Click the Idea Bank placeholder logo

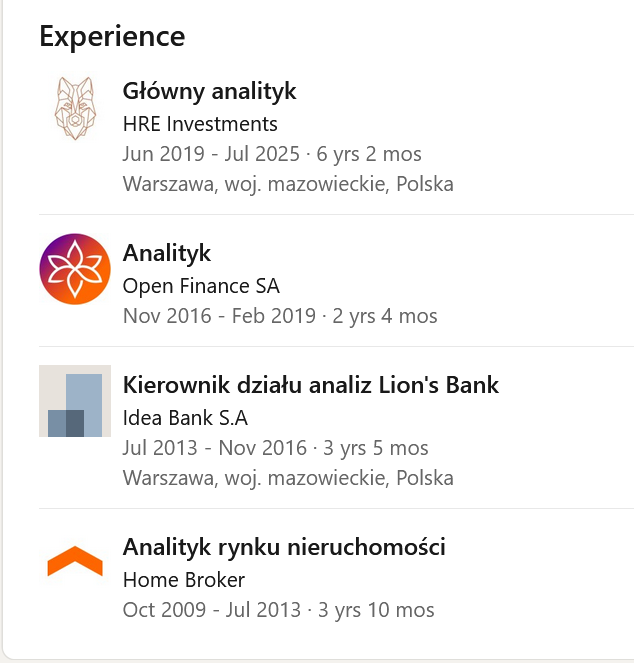point(75,401)
